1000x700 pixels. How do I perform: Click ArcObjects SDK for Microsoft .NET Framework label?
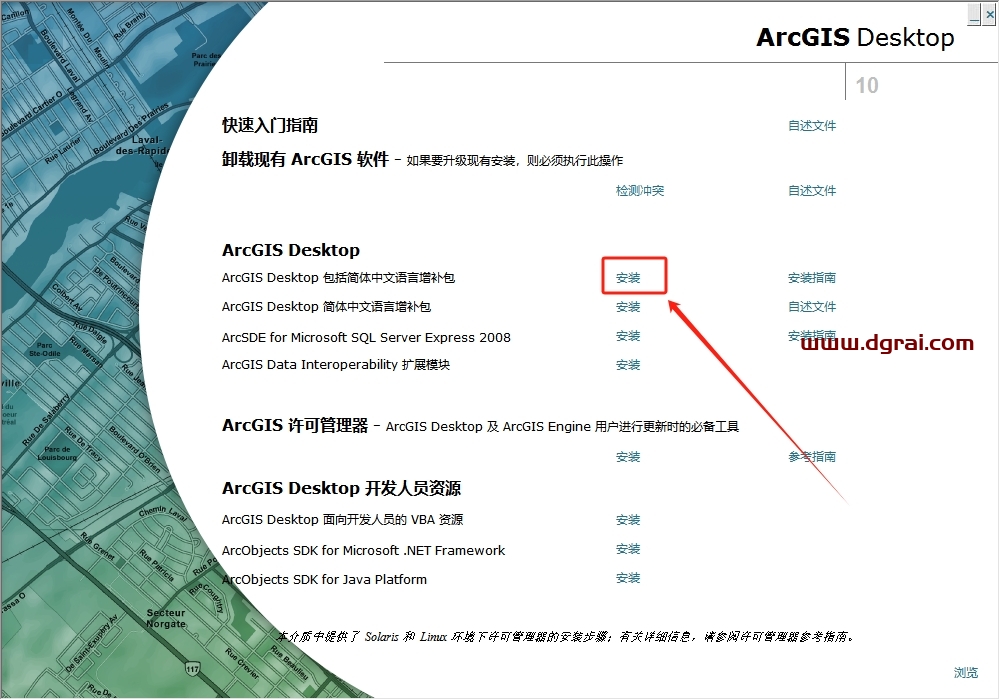[363, 550]
